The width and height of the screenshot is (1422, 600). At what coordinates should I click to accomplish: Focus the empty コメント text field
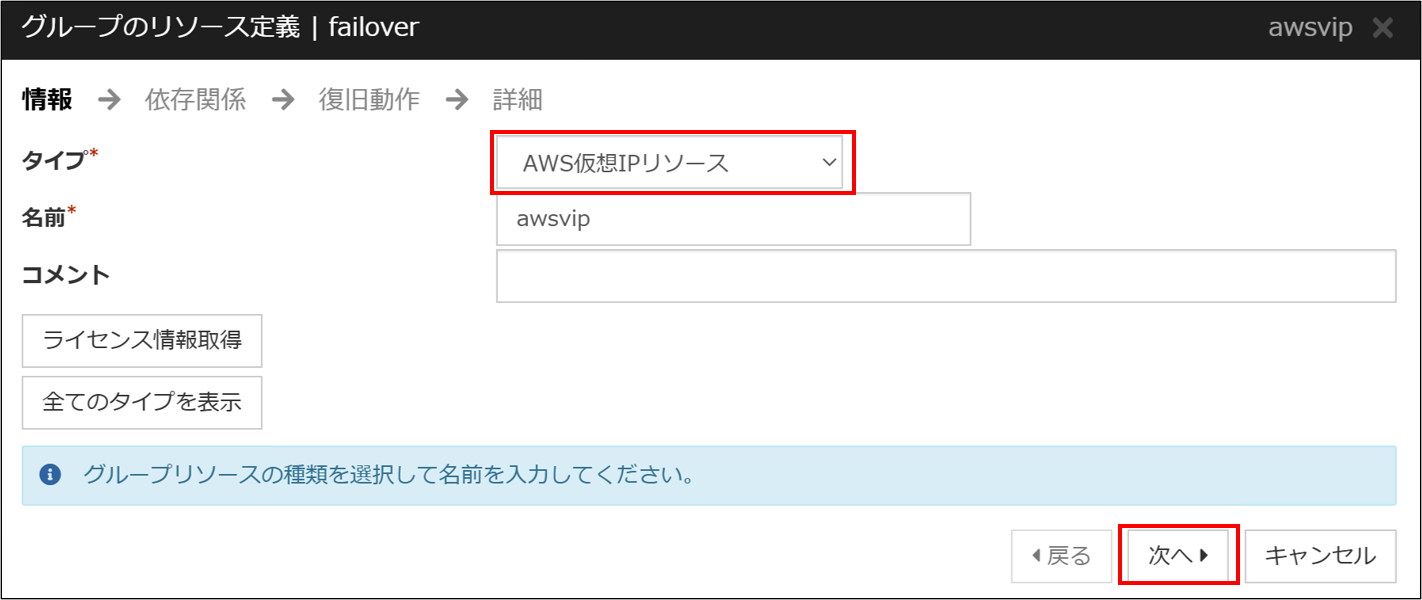(x=945, y=276)
